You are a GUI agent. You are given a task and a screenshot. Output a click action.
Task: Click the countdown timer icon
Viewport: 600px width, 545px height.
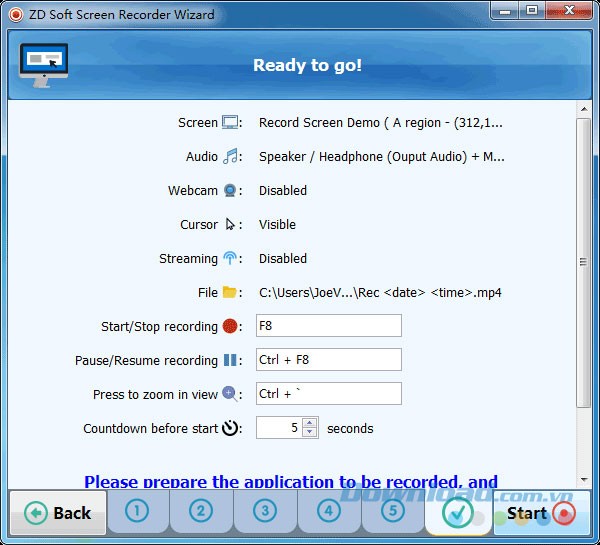[231, 429]
